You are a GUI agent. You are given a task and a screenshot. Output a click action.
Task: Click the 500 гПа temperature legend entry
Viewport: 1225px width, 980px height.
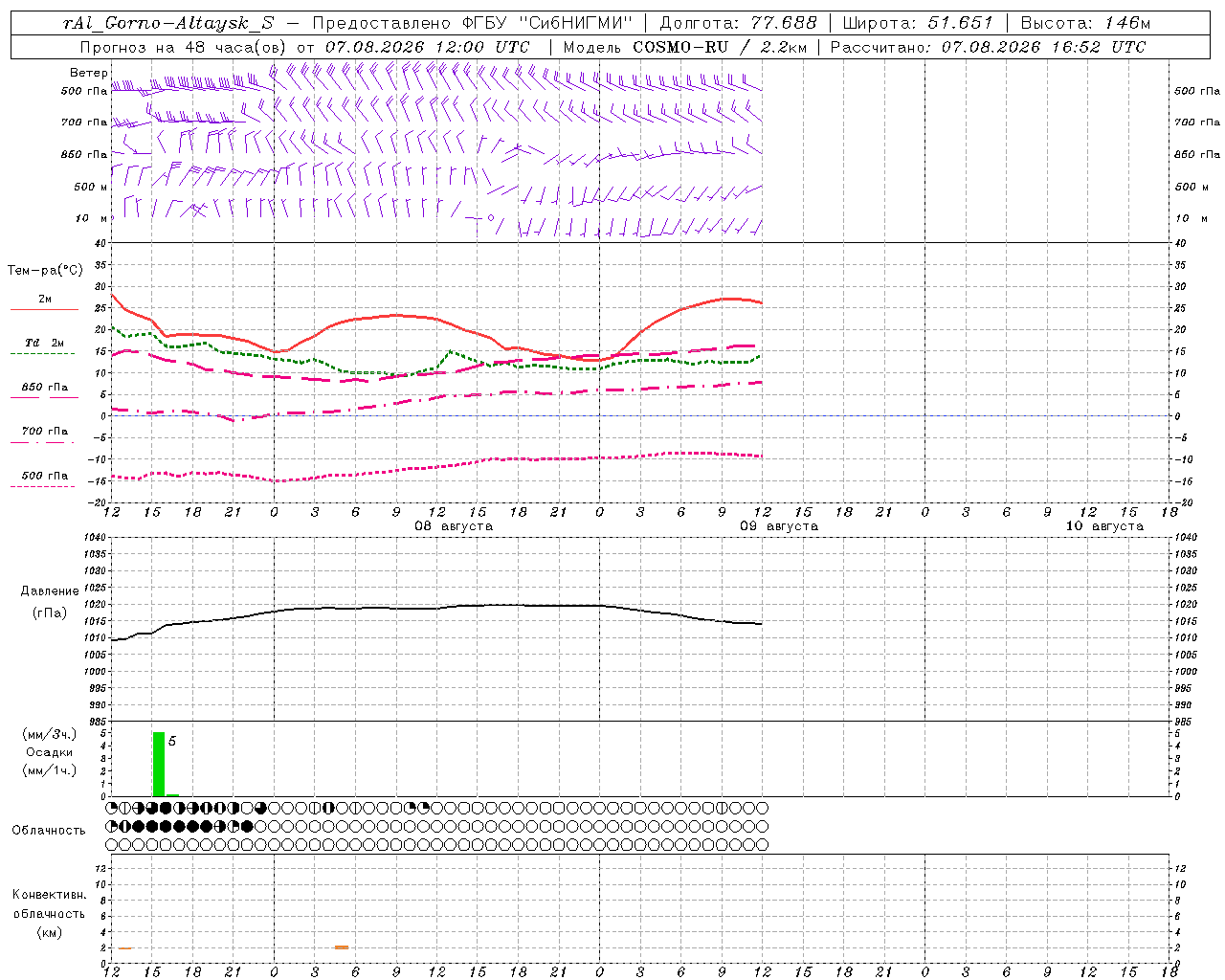point(44,479)
